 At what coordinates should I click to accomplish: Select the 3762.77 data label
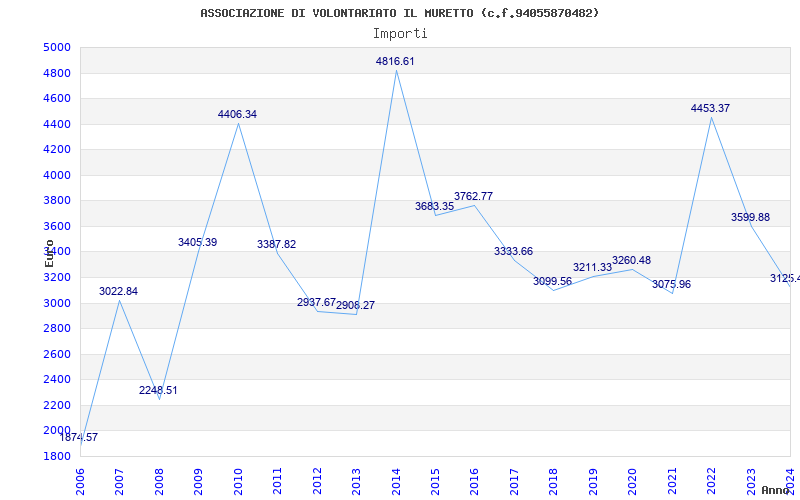[x=473, y=196]
